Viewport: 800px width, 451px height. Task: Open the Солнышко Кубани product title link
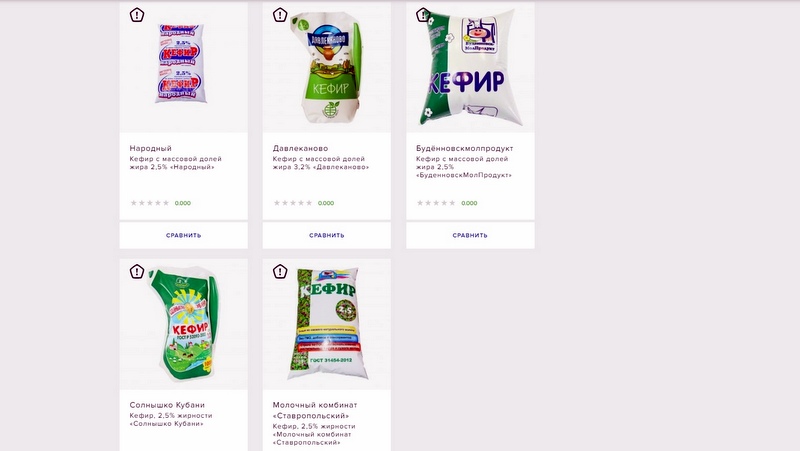coord(167,405)
